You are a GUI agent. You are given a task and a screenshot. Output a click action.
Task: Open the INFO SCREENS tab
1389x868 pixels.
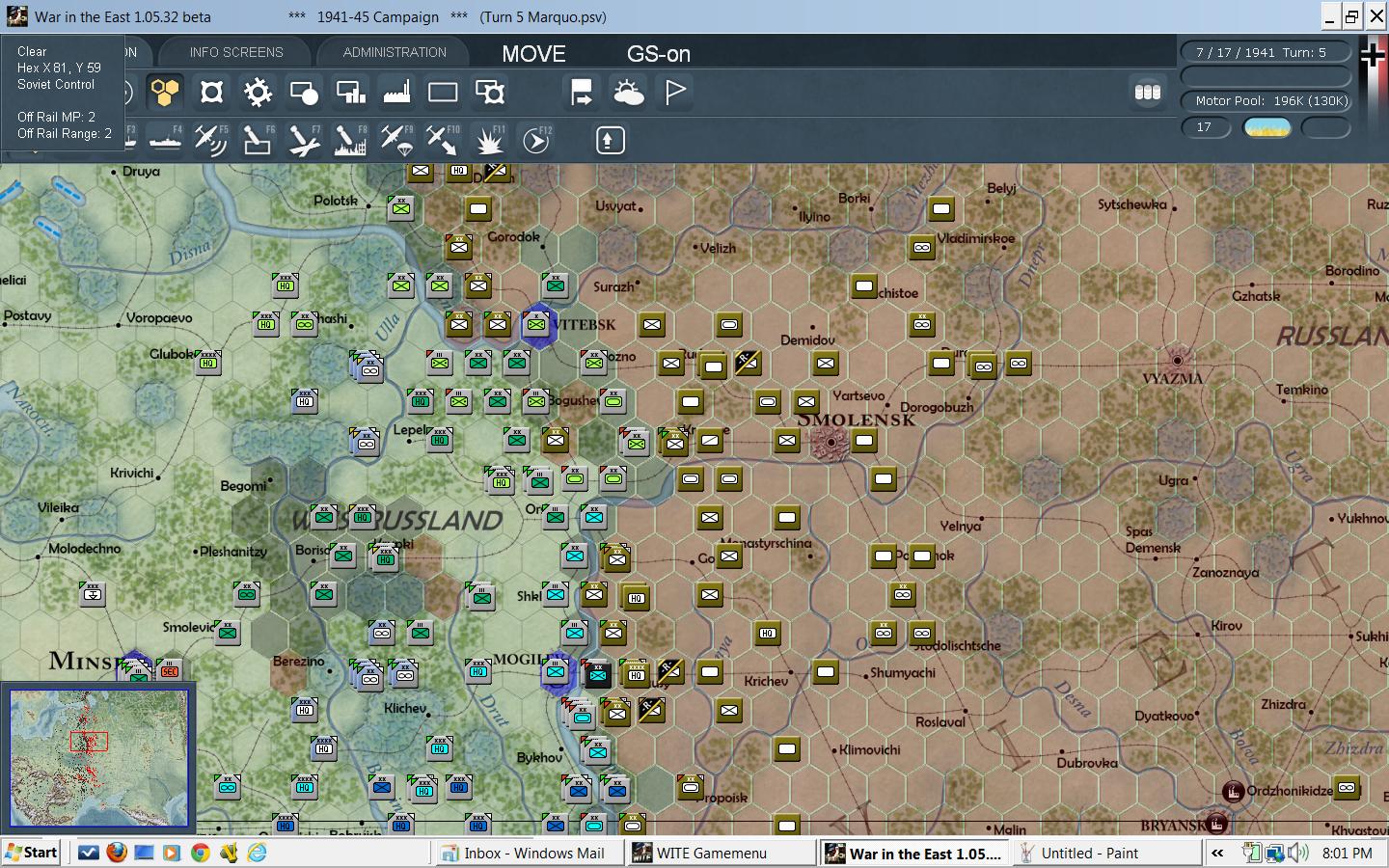tap(236, 52)
